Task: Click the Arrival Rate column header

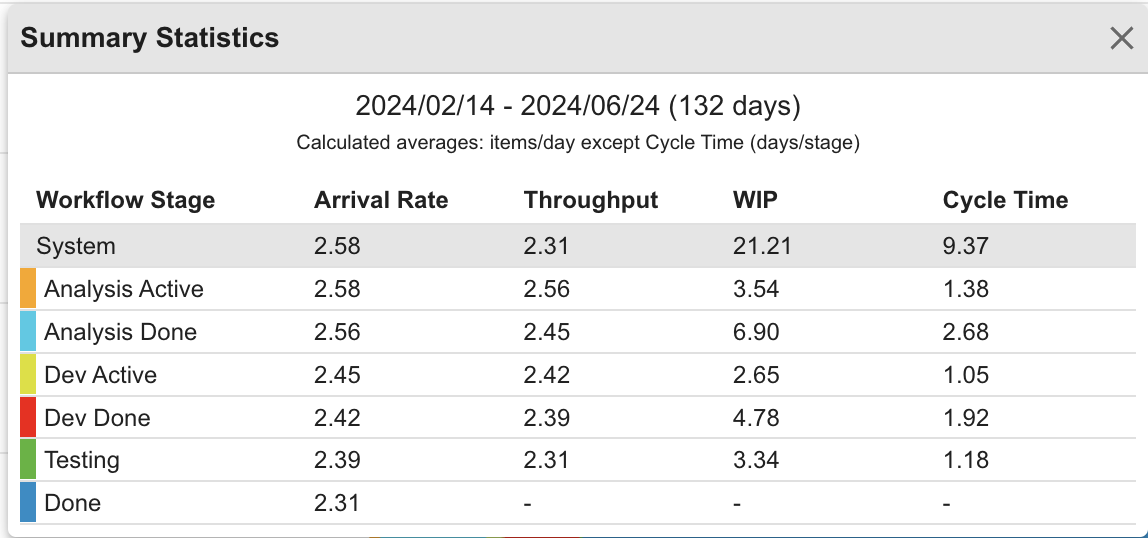Action: 381,200
